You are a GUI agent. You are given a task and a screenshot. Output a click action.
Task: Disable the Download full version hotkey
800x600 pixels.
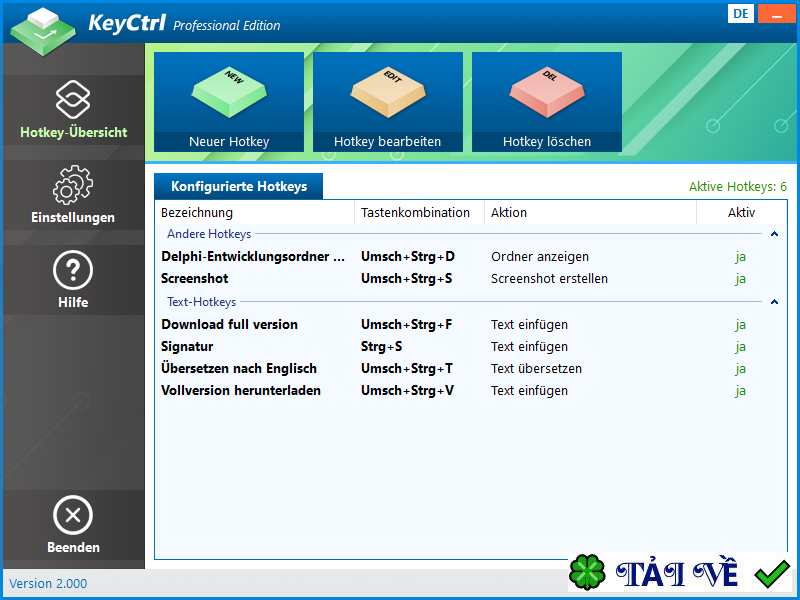click(740, 324)
